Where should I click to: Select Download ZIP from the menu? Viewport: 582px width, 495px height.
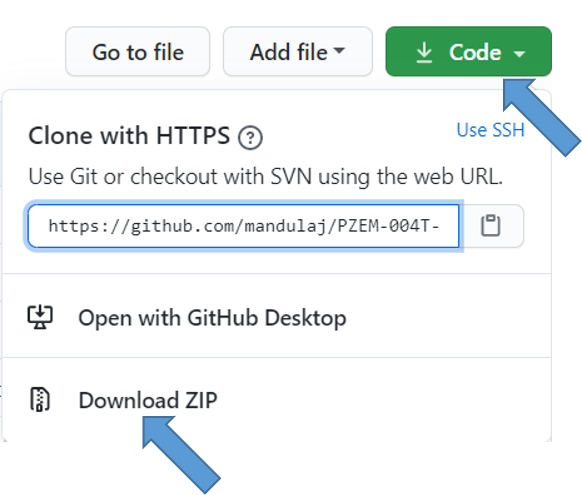(277, 400)
